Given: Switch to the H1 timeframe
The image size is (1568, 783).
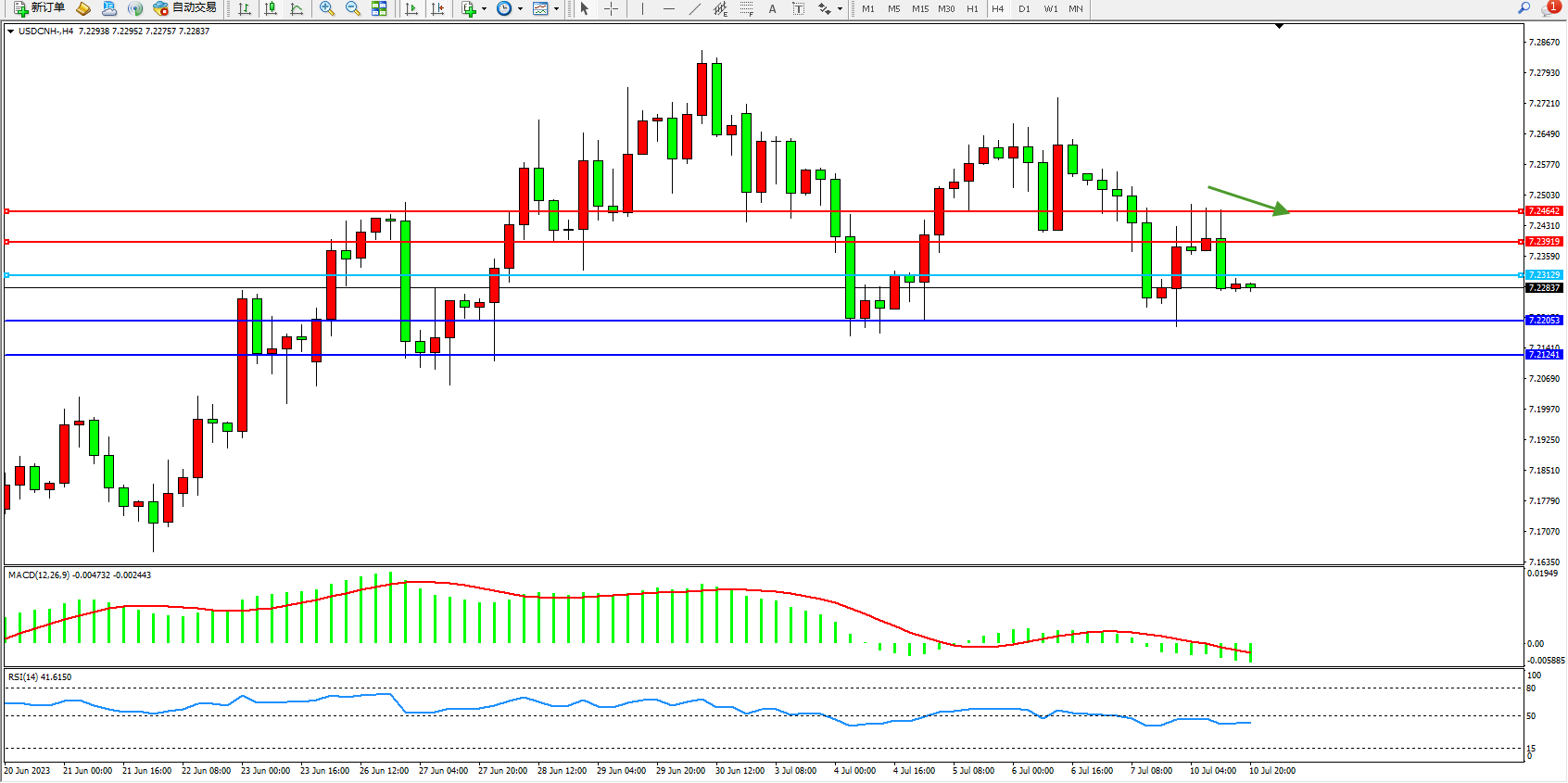Looking at the screenshot, I should pyautogui.click(x=972, y=8).
